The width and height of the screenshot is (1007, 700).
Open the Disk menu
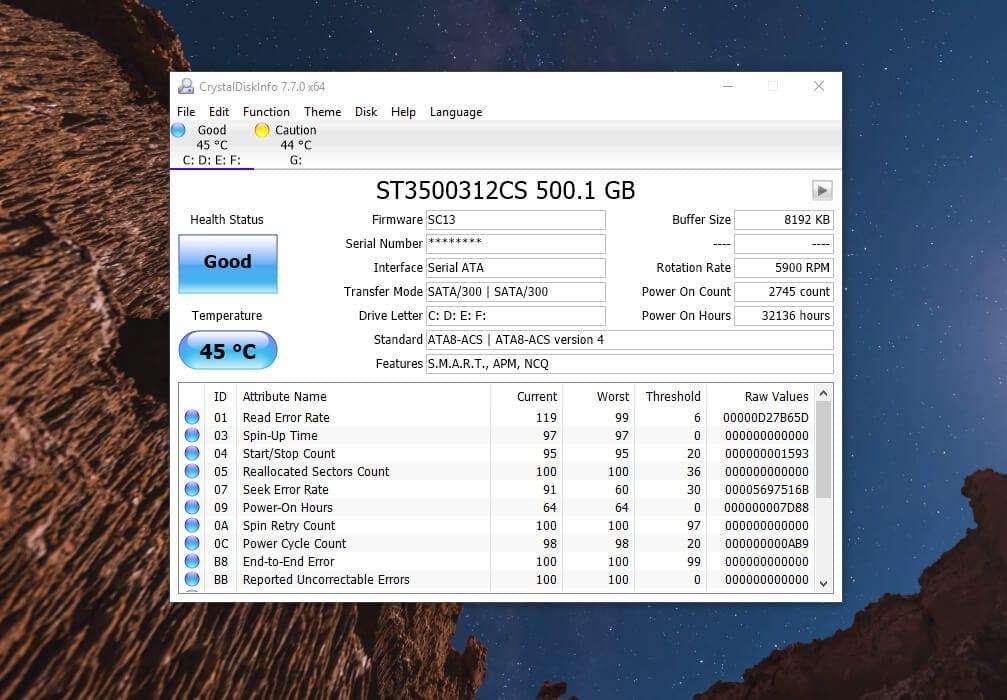(366, 112)
